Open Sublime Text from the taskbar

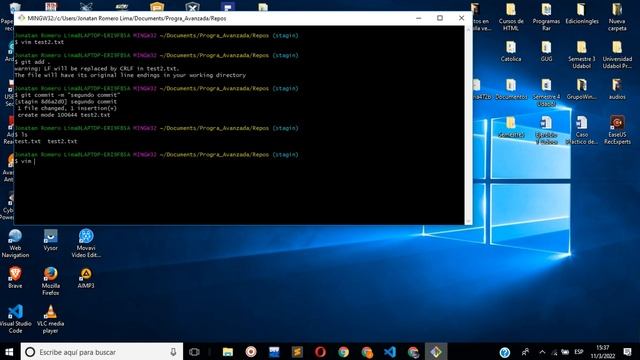click(297, 352)
